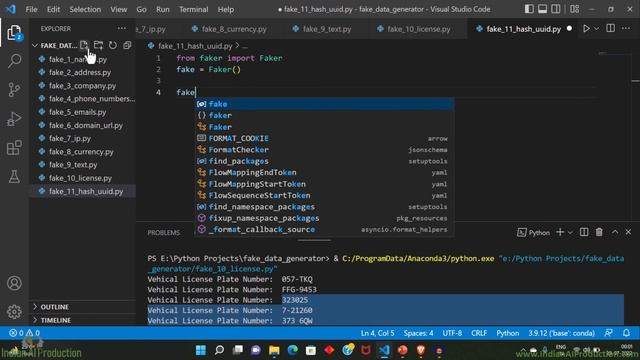
Task: Open the PROBLEMS panel tab
Action: pyautogui.click(x=164, y=233)
